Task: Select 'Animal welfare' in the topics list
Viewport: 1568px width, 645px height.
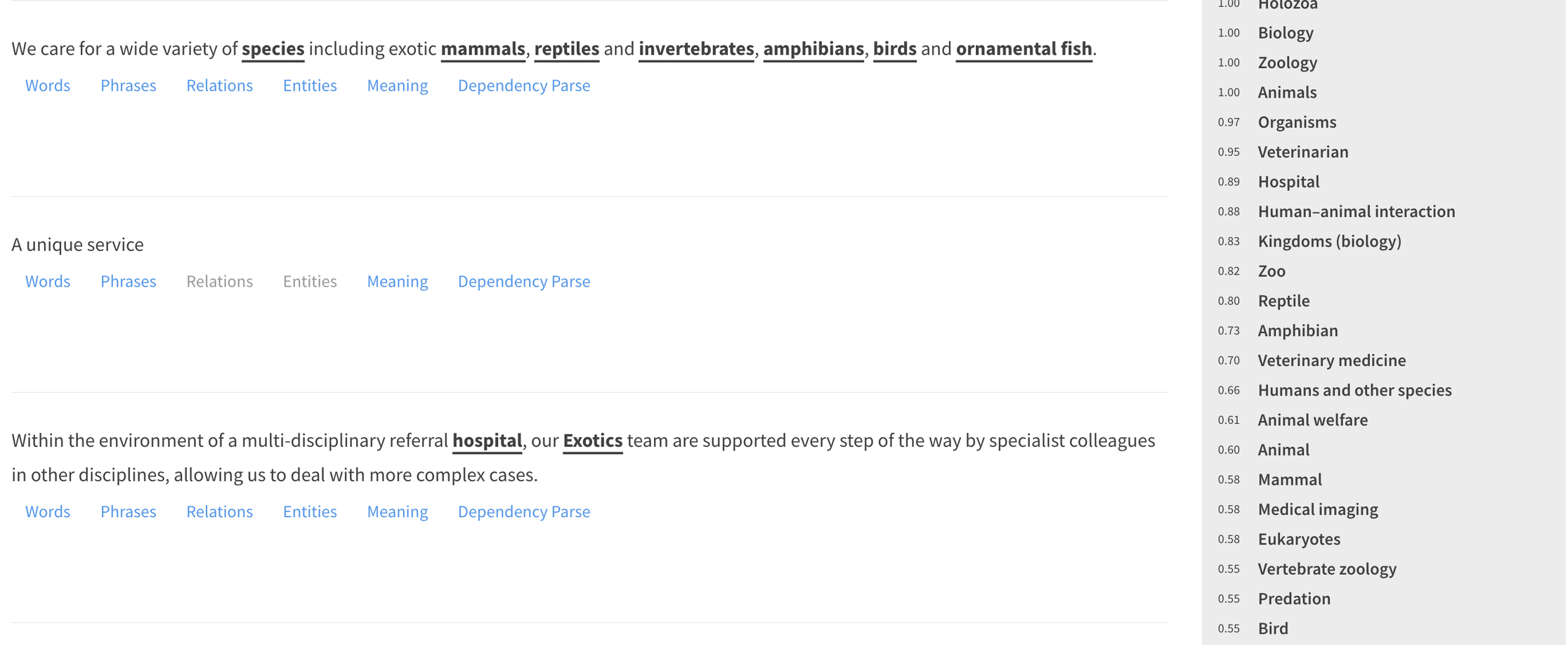Action: 1312,421
